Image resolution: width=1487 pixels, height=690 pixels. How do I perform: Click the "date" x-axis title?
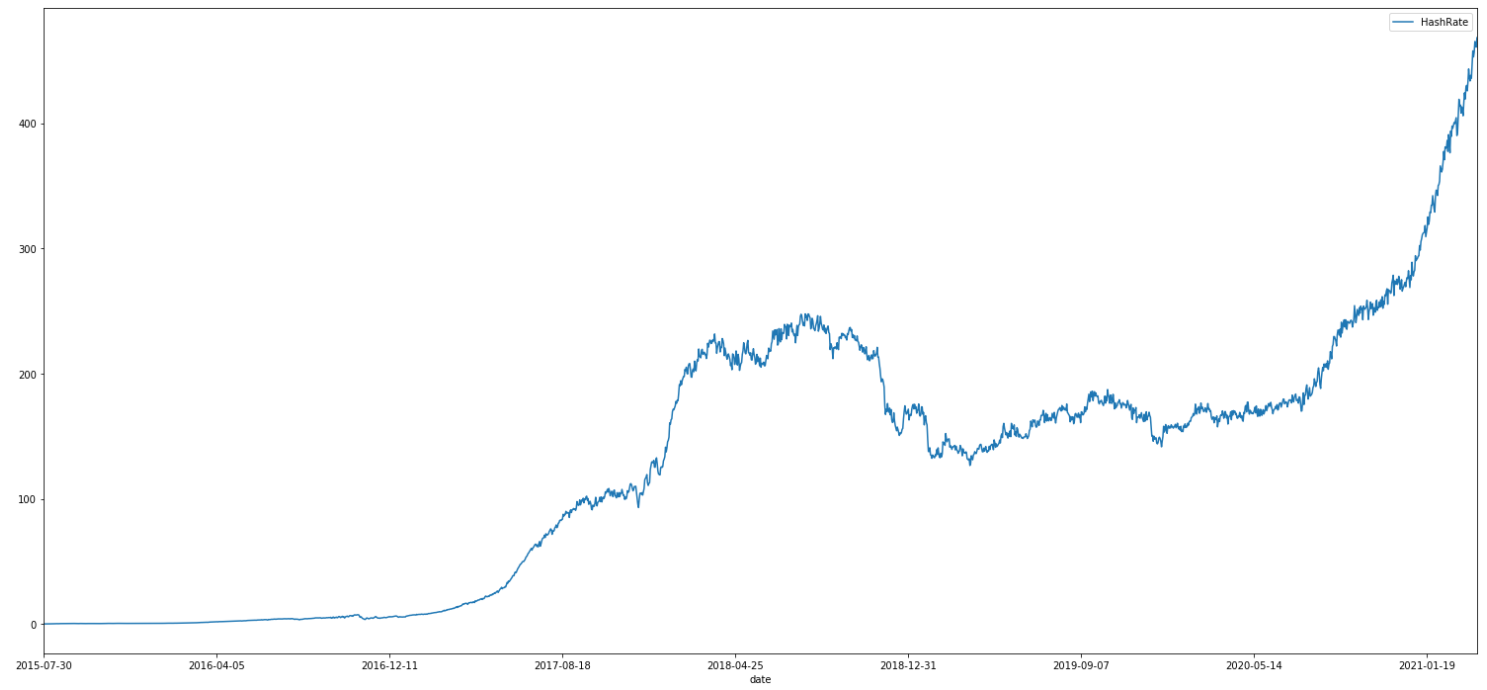click(760, 680)
